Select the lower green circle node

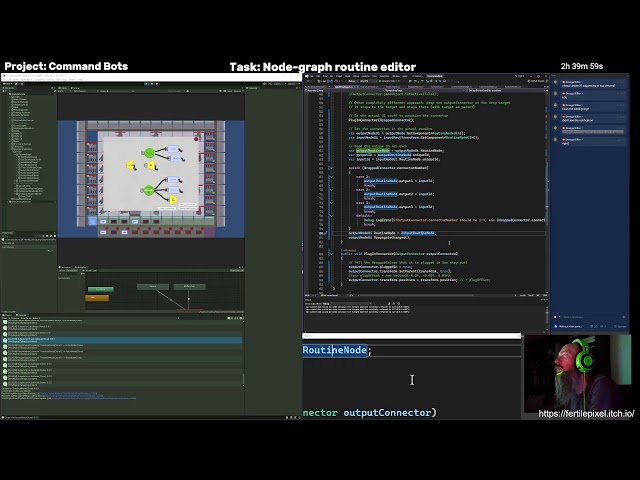tap(149, 190)
